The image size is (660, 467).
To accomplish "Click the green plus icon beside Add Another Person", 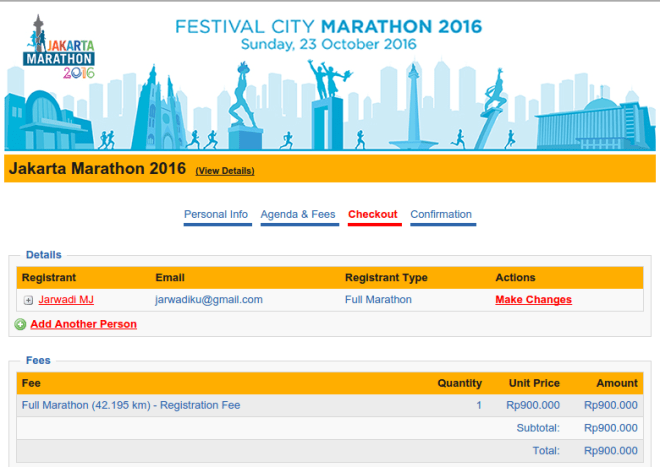I will point(20,324).
